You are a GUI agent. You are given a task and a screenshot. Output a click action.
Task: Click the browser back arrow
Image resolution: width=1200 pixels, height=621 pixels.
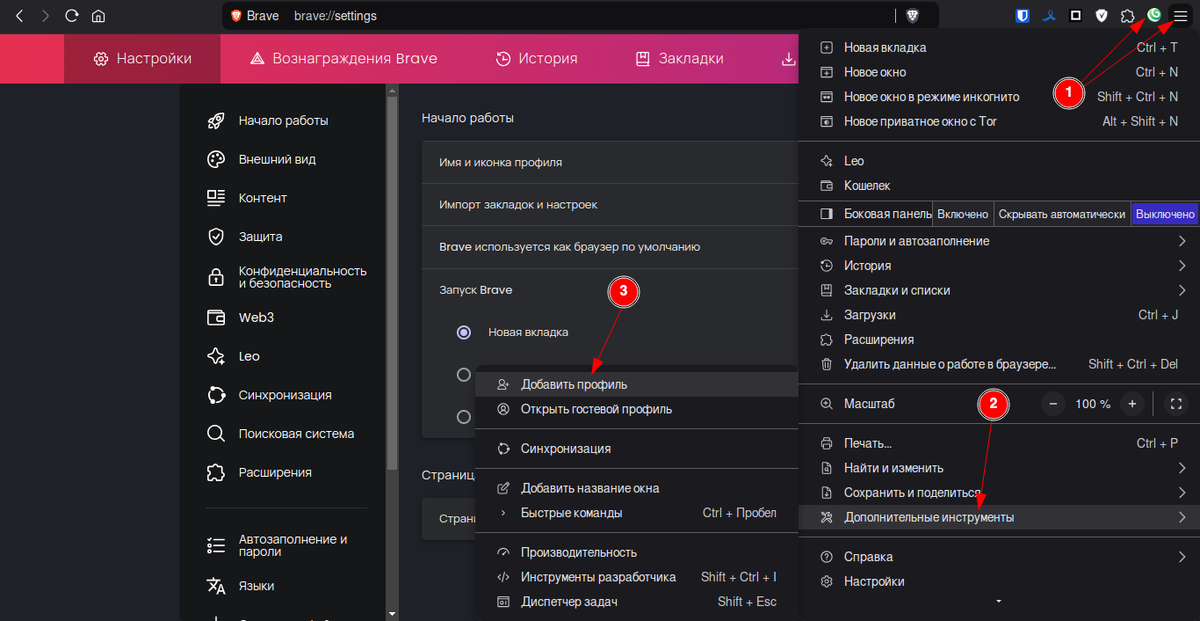pos(19,16)
